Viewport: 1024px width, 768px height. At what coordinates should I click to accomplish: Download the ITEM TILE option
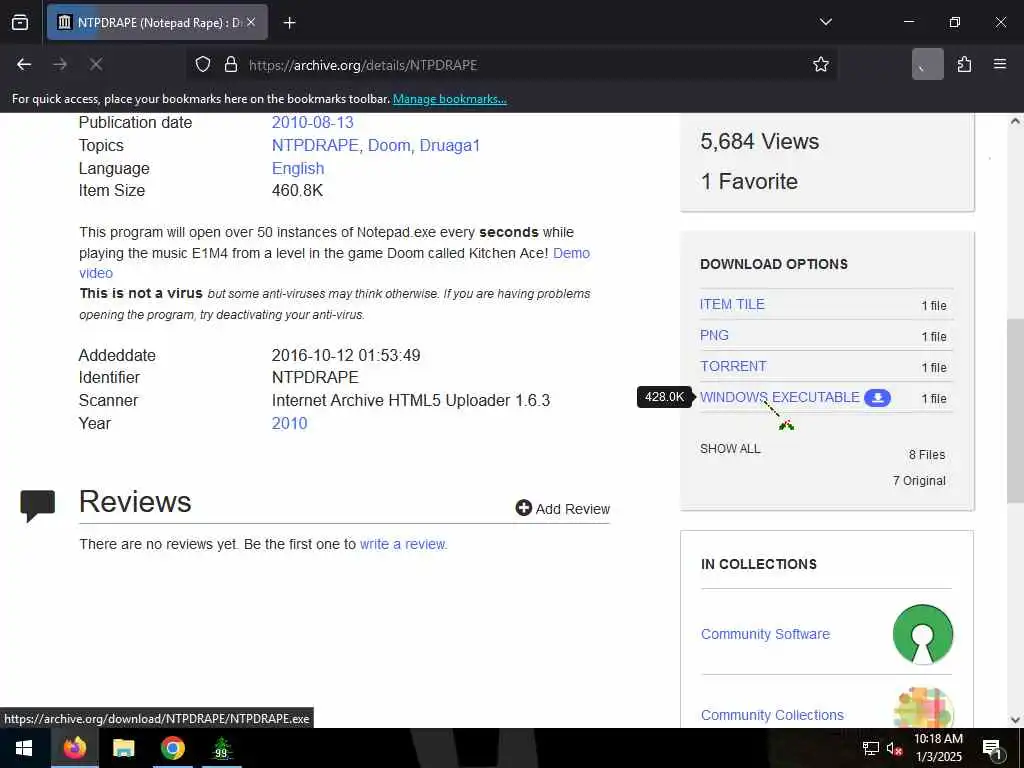pyautogui.click(x=732, y=304)
